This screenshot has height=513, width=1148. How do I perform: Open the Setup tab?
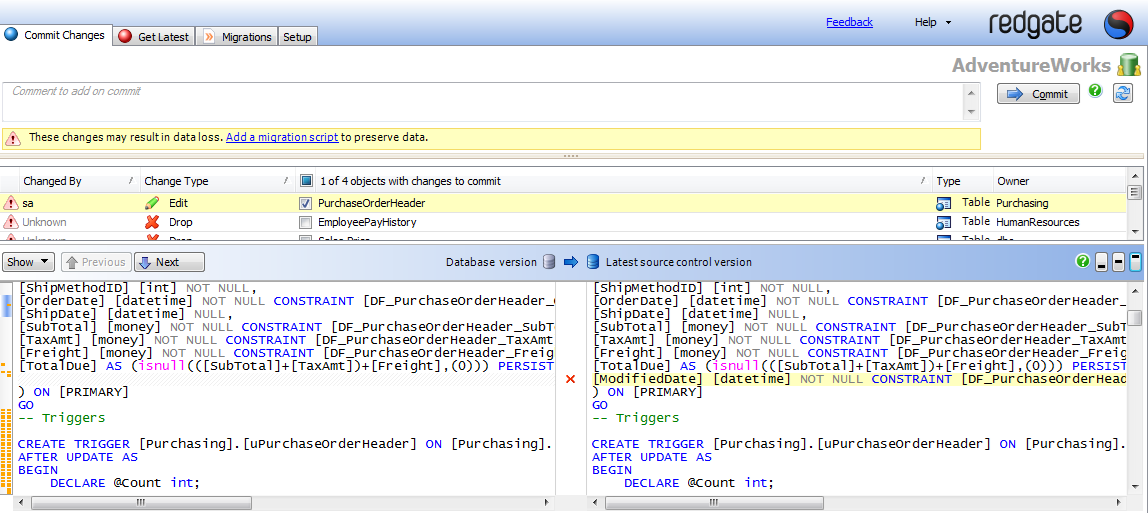297,37
